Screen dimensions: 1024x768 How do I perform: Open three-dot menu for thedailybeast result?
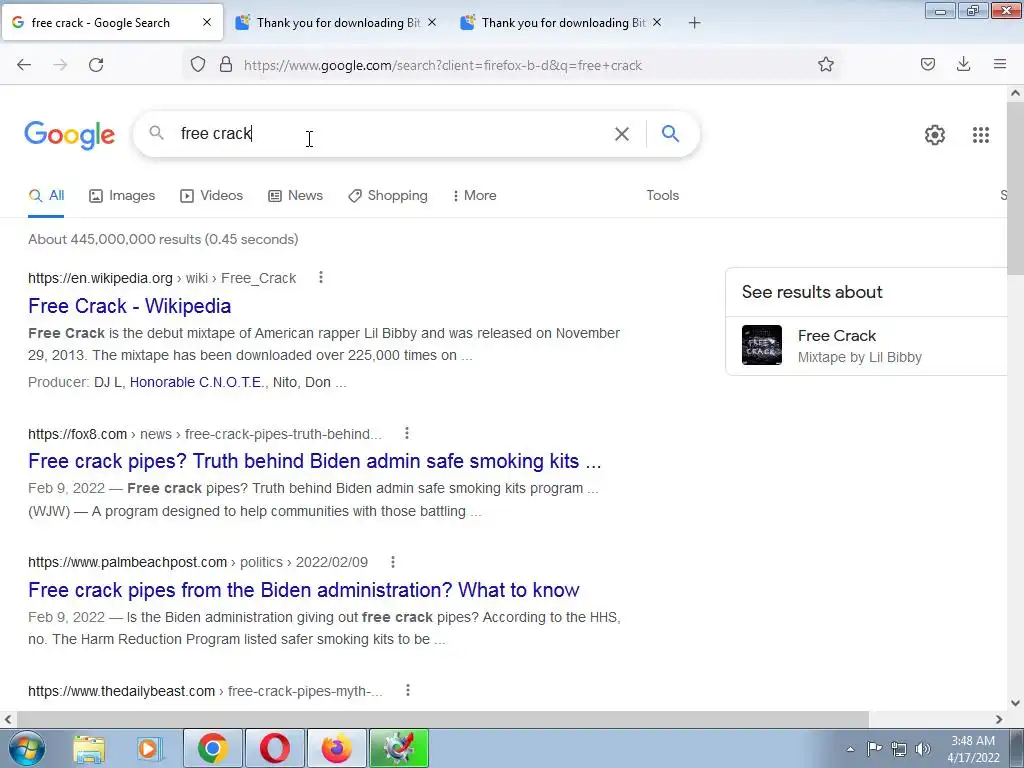408,690
